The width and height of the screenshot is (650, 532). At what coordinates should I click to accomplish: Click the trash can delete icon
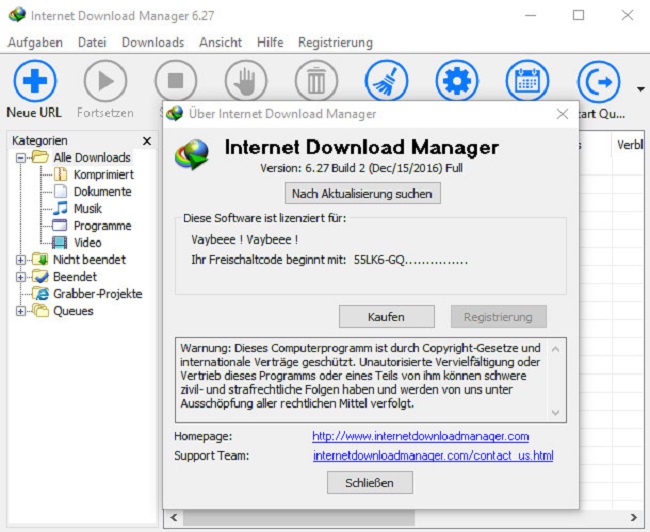(x=316, y=81)
